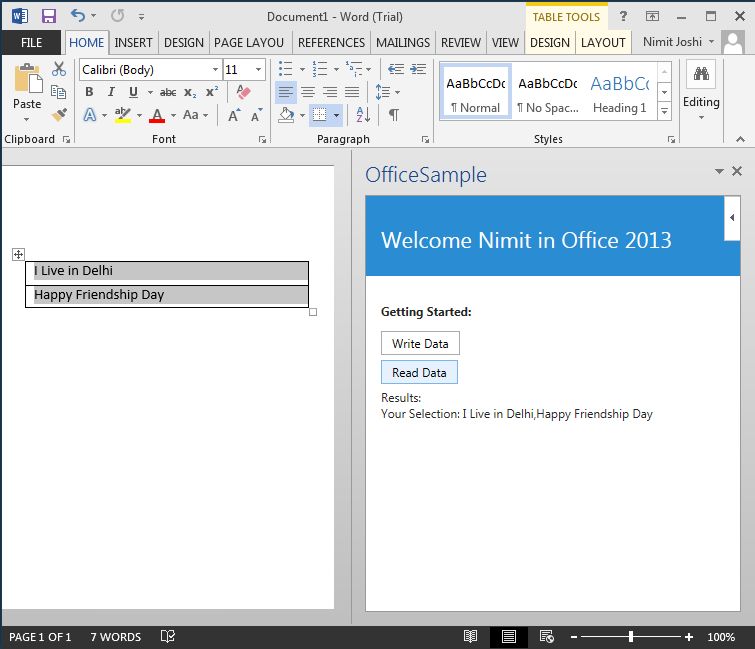Select Print Layout view
Screen dimensions: 755x649
pyautogui.click(x=508, y=636)
